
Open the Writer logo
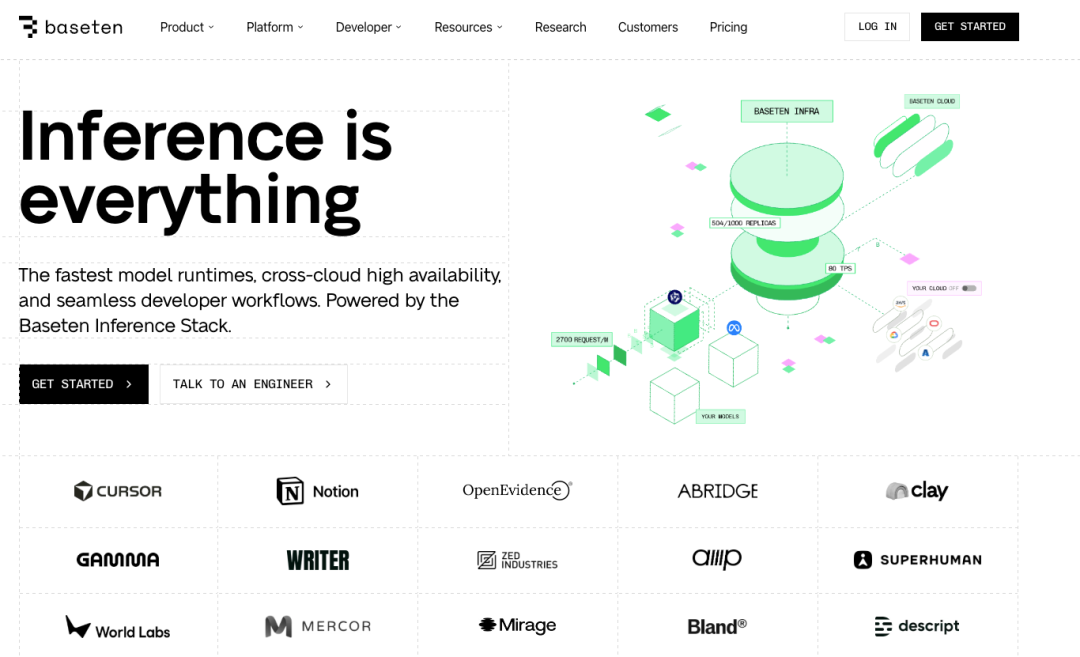point(318,560)
